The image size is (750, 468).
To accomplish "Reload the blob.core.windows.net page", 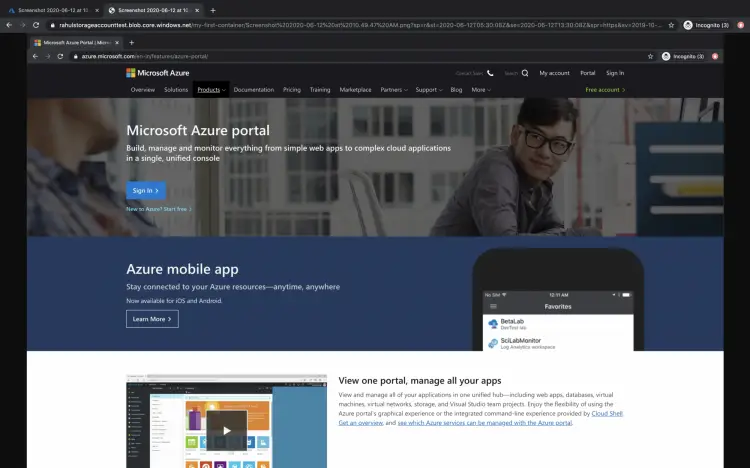I will (x=36, y=25).
